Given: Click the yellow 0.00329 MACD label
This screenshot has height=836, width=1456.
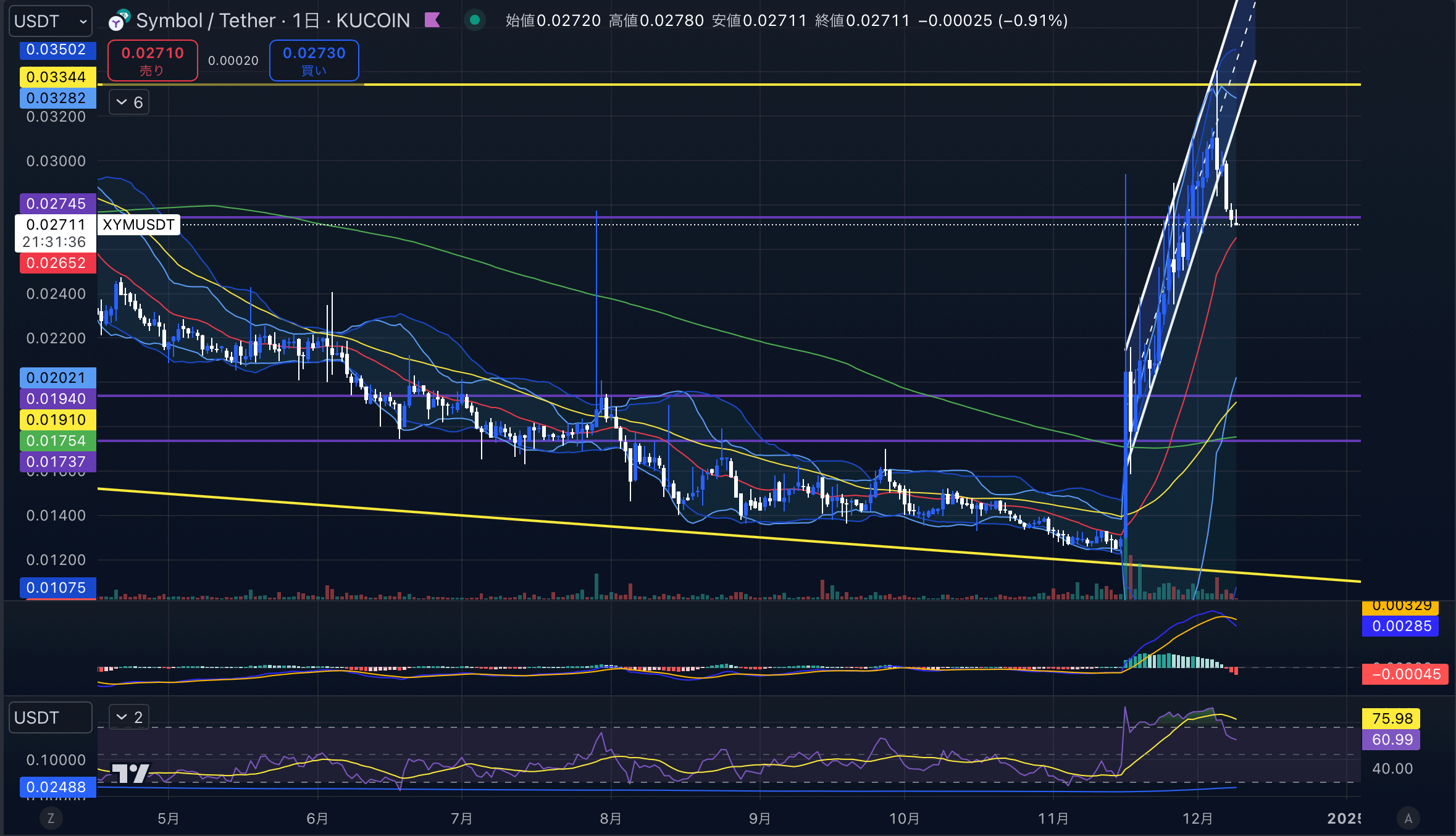Looking at the screenshot, I should [1400, 607].
